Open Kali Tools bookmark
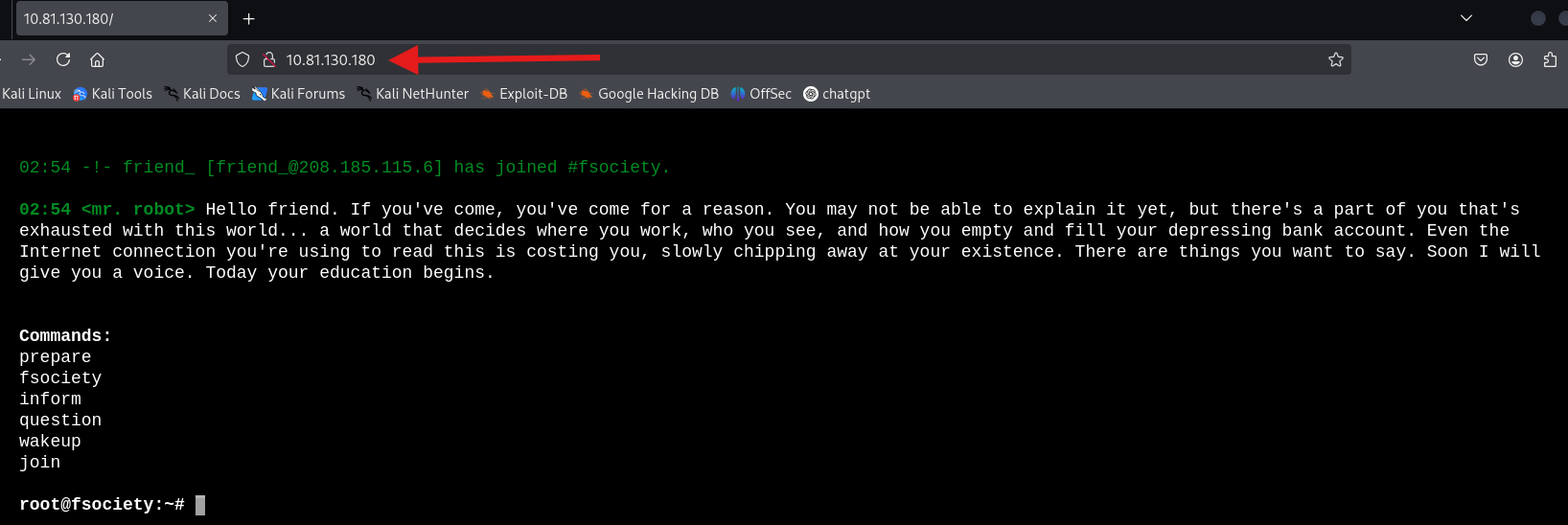 click(113, 94)
